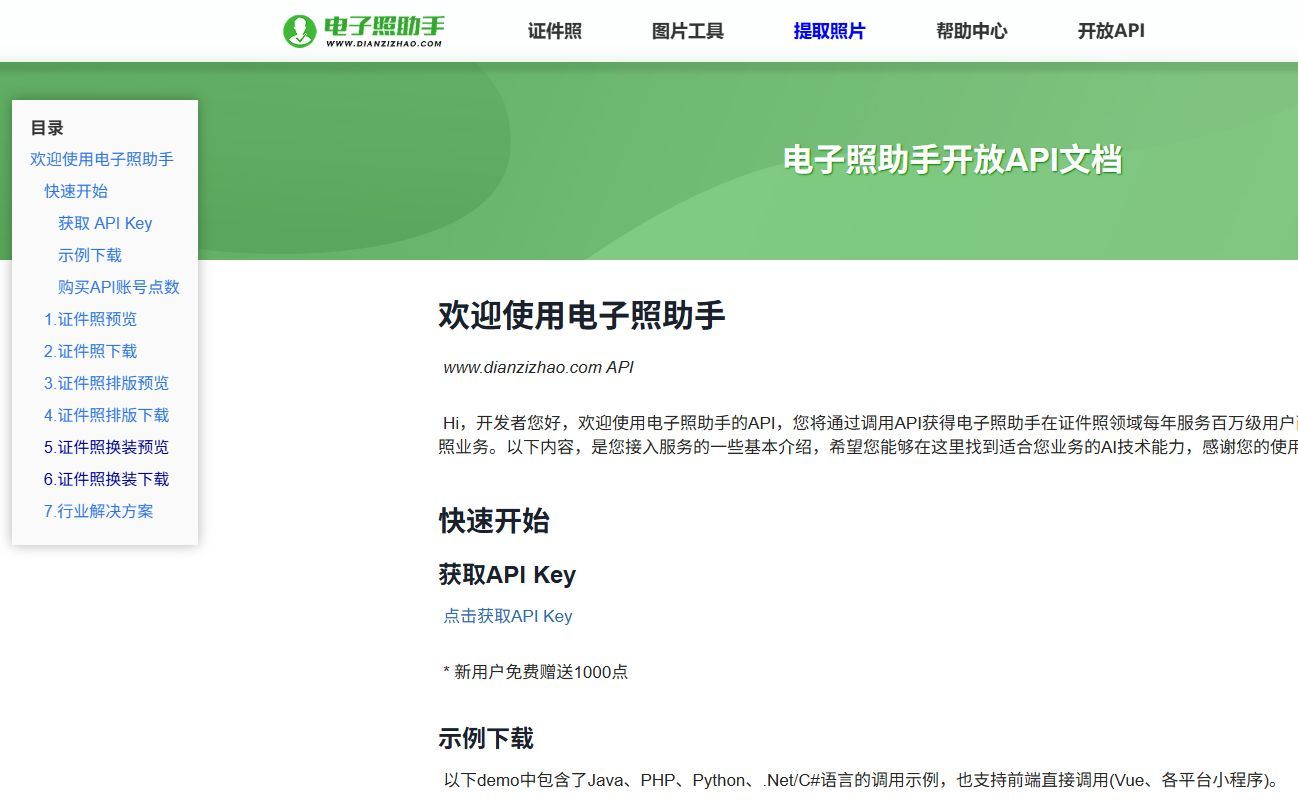Open the 证件照 menu item
1298x808 pixels.
point(555,31)
